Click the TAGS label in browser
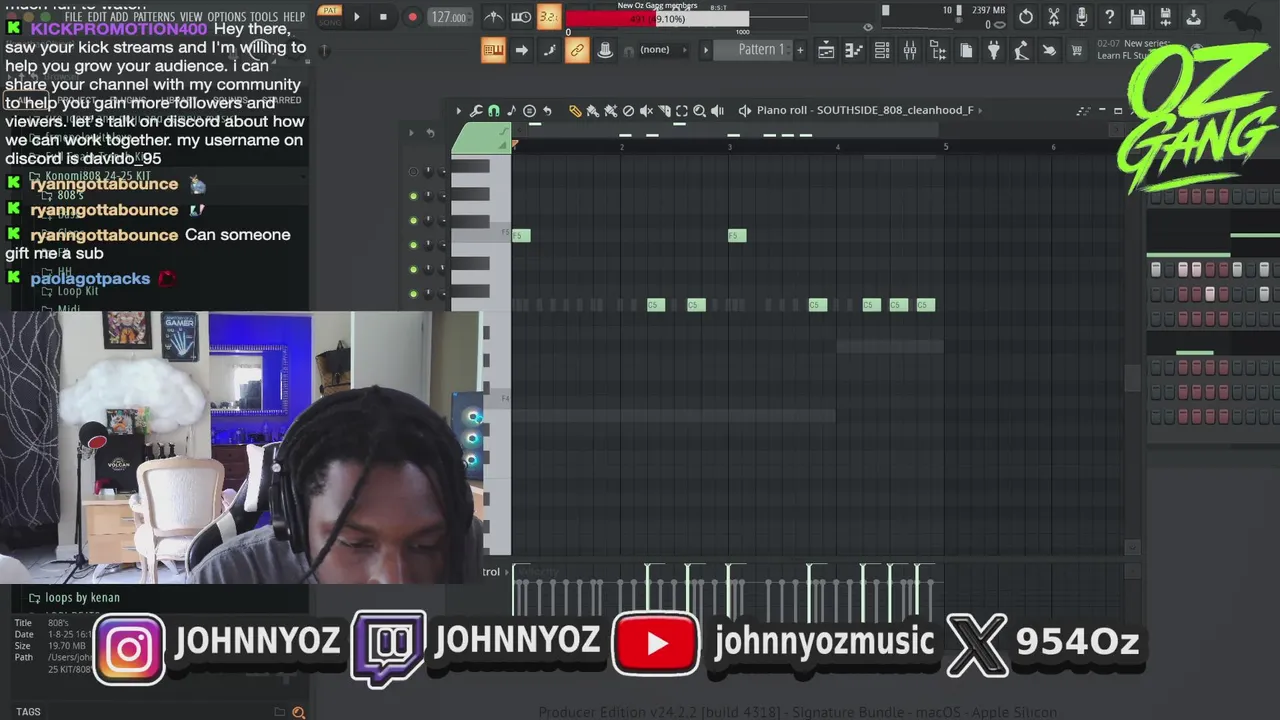The width and height of the screenshot is (1280, 720). pyautogui.click(x=28, y=712)
